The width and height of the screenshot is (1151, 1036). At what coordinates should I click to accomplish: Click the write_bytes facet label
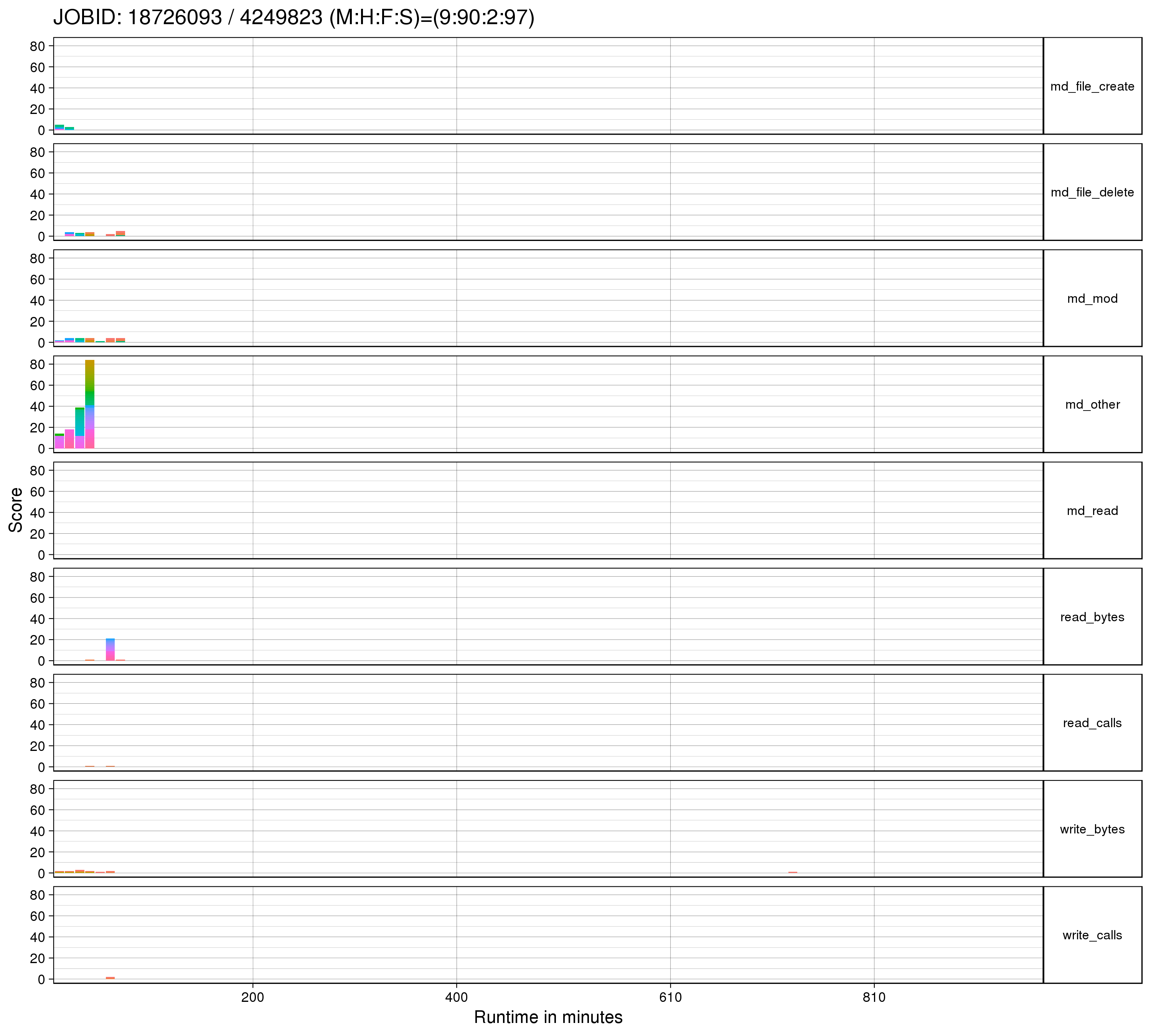point(1092,829)
